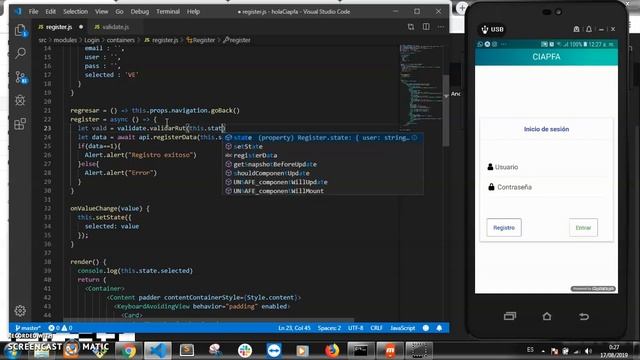Open TeamViewer from taskbar

(273, 351)
